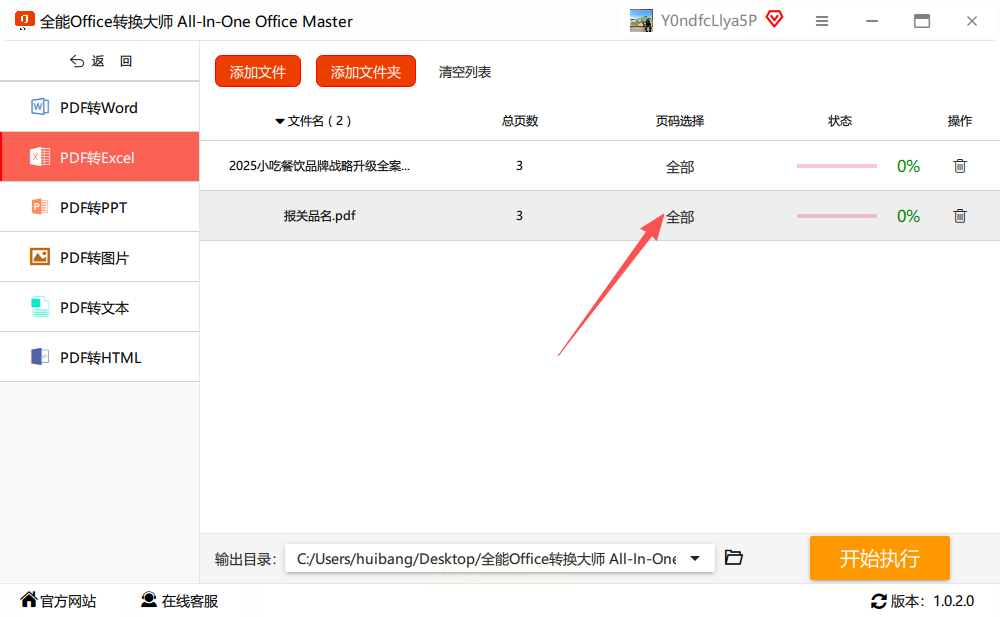Click the PowerPoint icon beside PDF转PPT

coord(40,207)
